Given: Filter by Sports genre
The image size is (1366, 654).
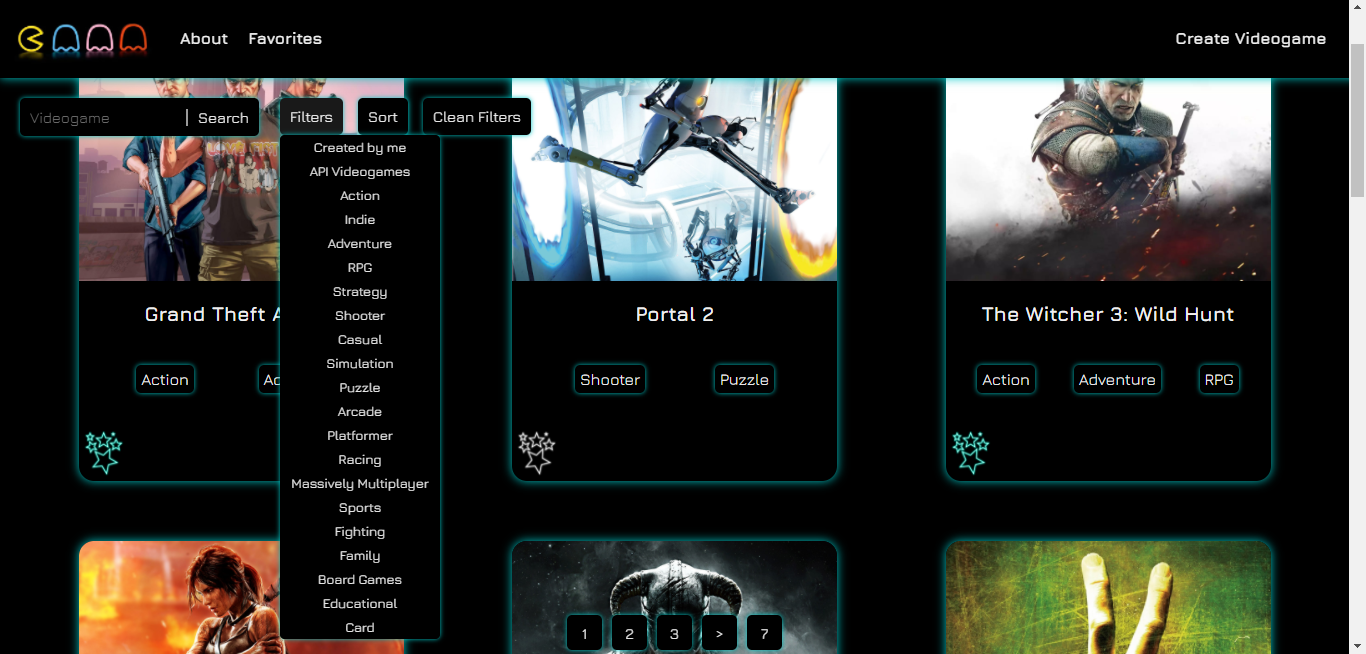Looking at the screenshot, I should tap(360, 508).
